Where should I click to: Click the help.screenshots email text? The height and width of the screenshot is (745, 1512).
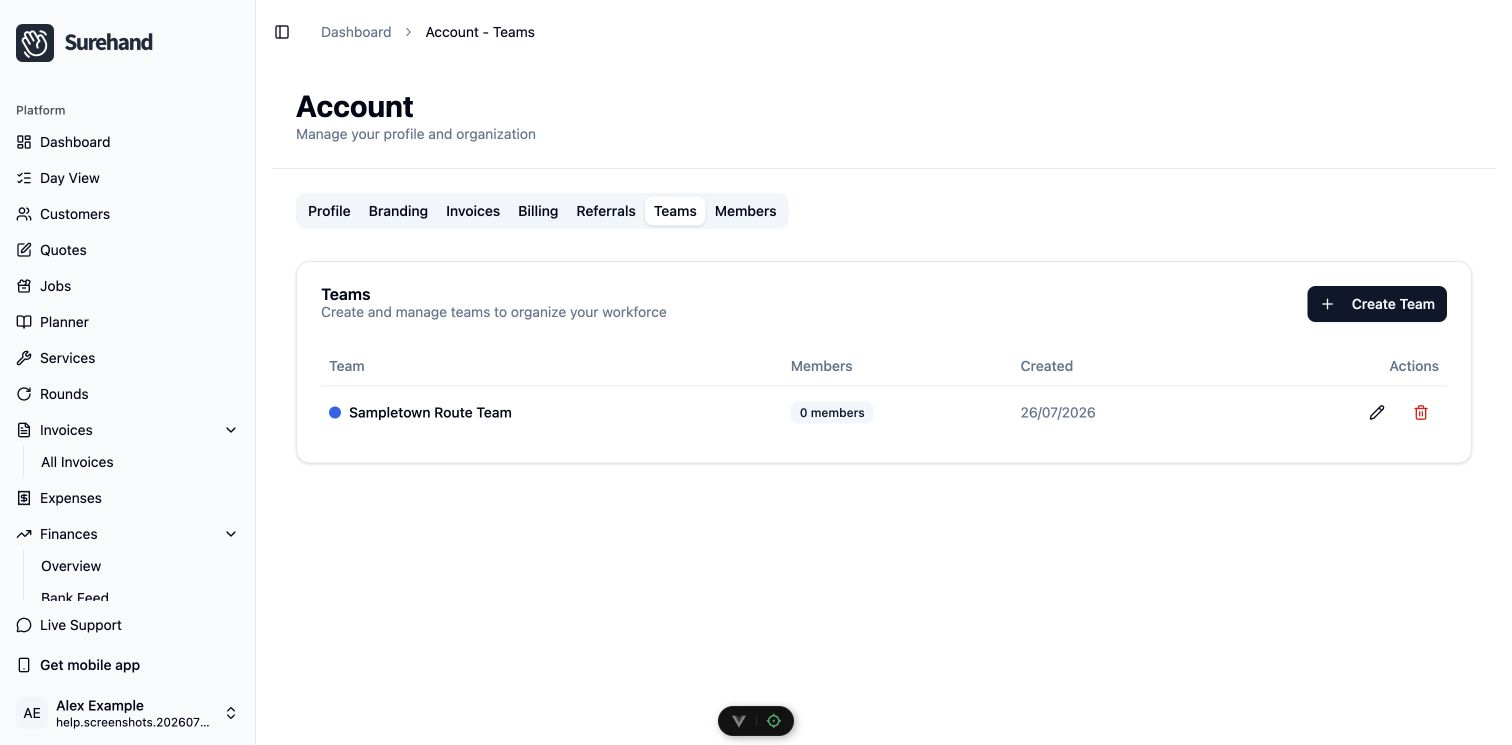133,722
